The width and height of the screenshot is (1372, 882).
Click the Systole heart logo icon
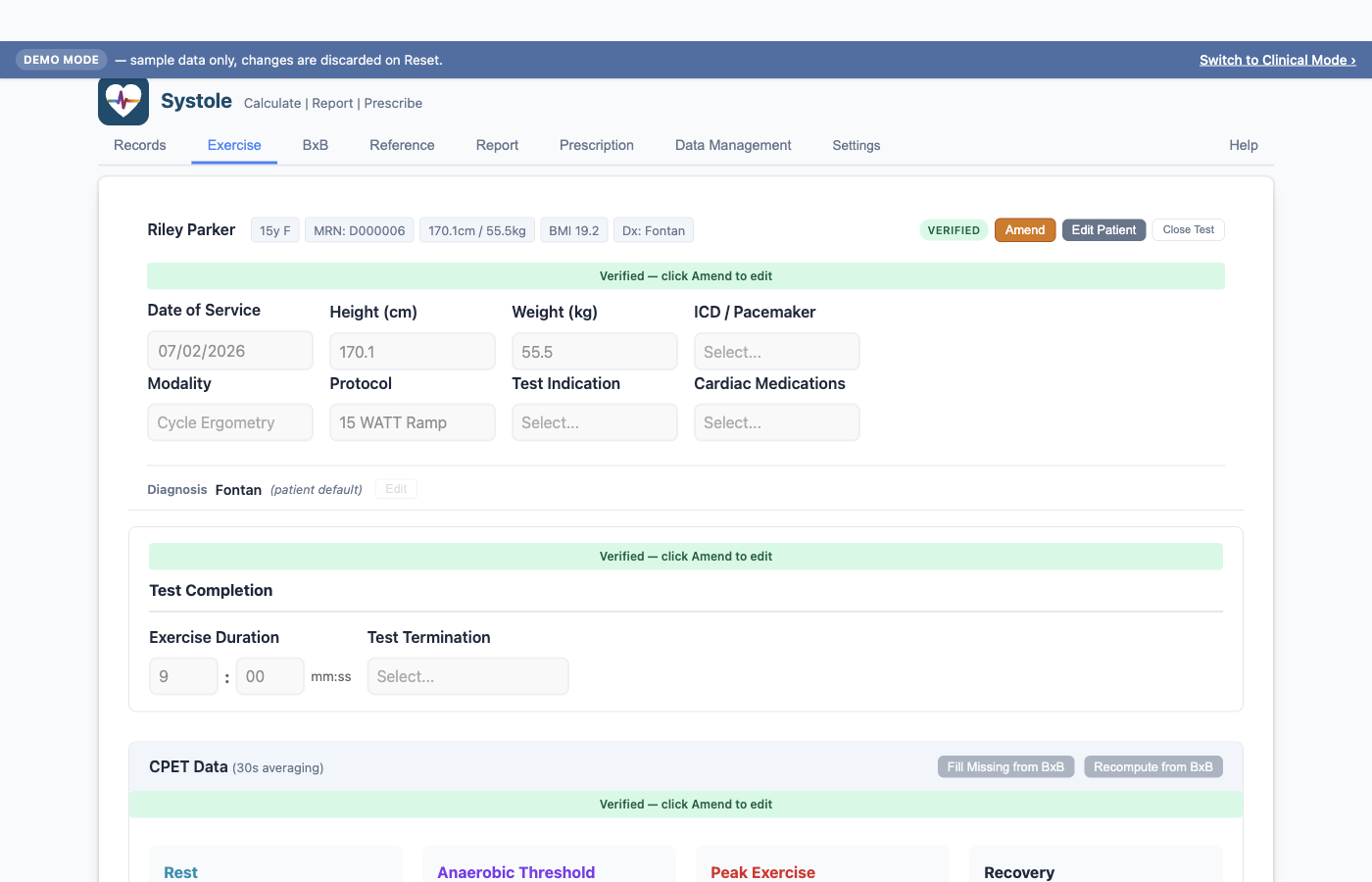tap(123, 100)
